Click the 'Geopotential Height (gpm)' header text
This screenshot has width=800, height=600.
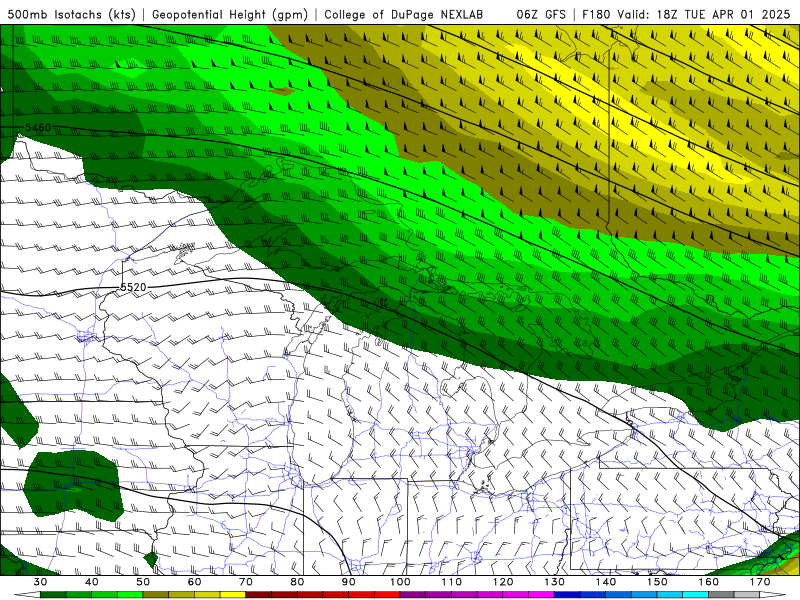230,14
